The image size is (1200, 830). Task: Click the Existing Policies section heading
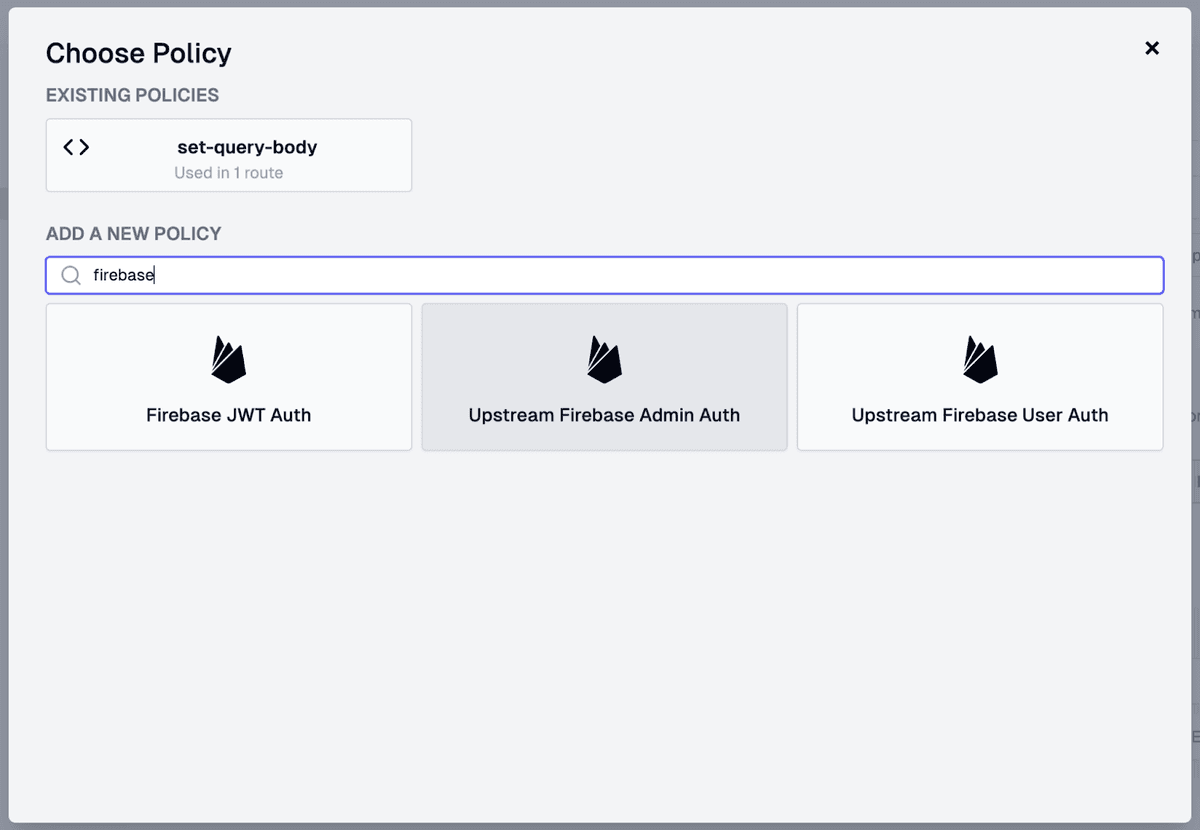pos(132,95)
